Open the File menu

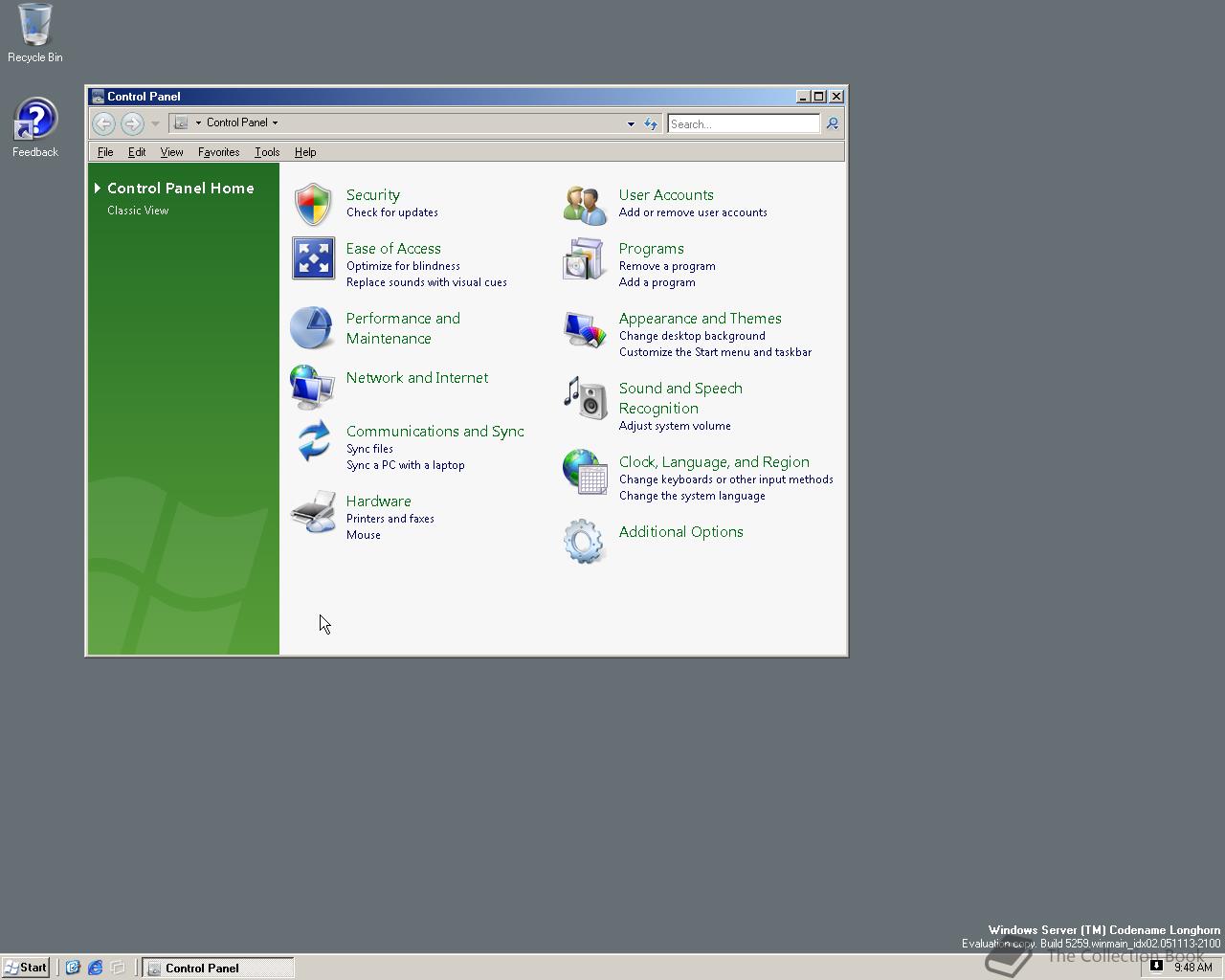pos(105,152)
